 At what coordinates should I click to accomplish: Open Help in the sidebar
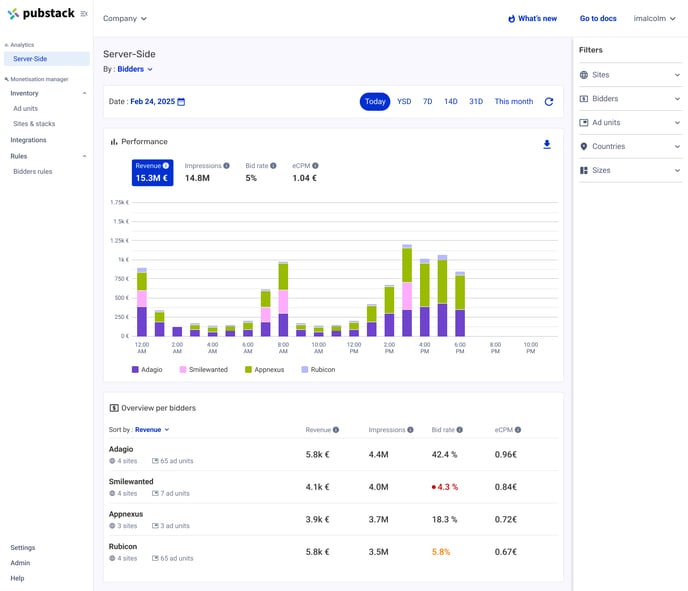pos(18,578)
